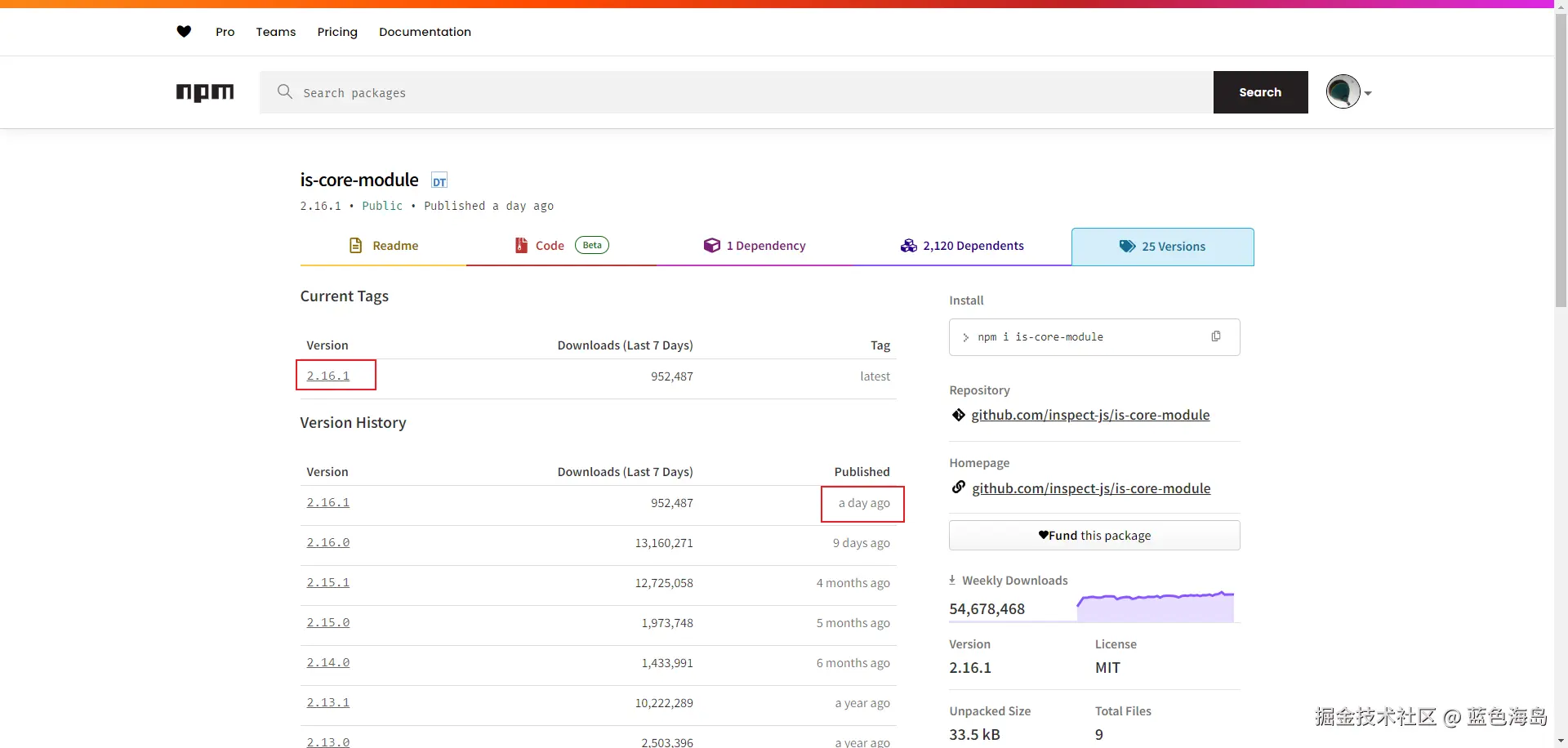The width and height of the screenshot is (1568, 748).
Task: Click the npm i is-core-module command text
Action: point(1040,336)
